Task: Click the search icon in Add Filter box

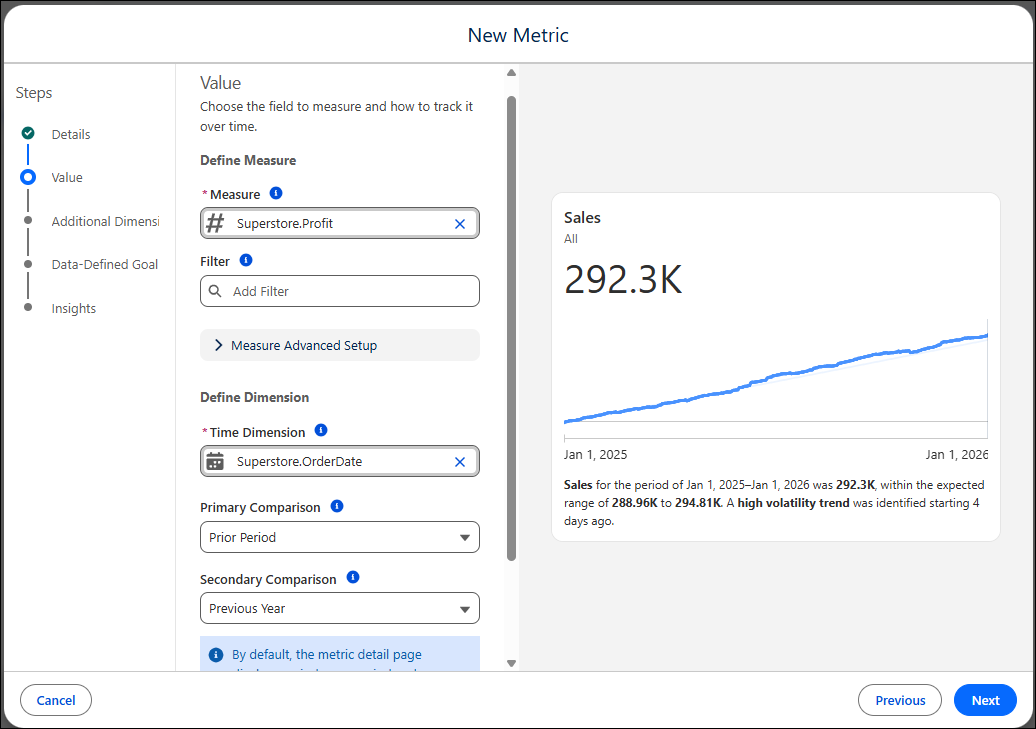Action: [x=215, y=291]
